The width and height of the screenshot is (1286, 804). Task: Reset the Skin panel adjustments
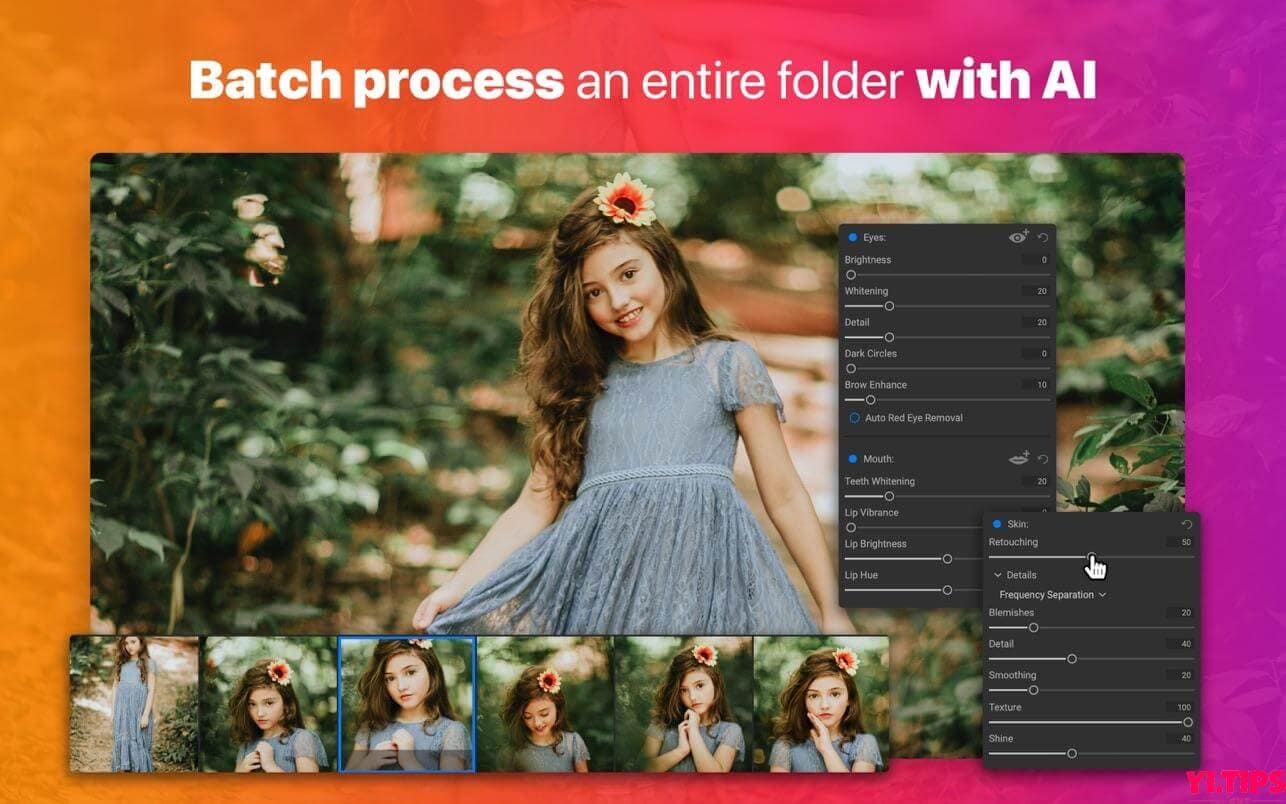[1186, 522]
